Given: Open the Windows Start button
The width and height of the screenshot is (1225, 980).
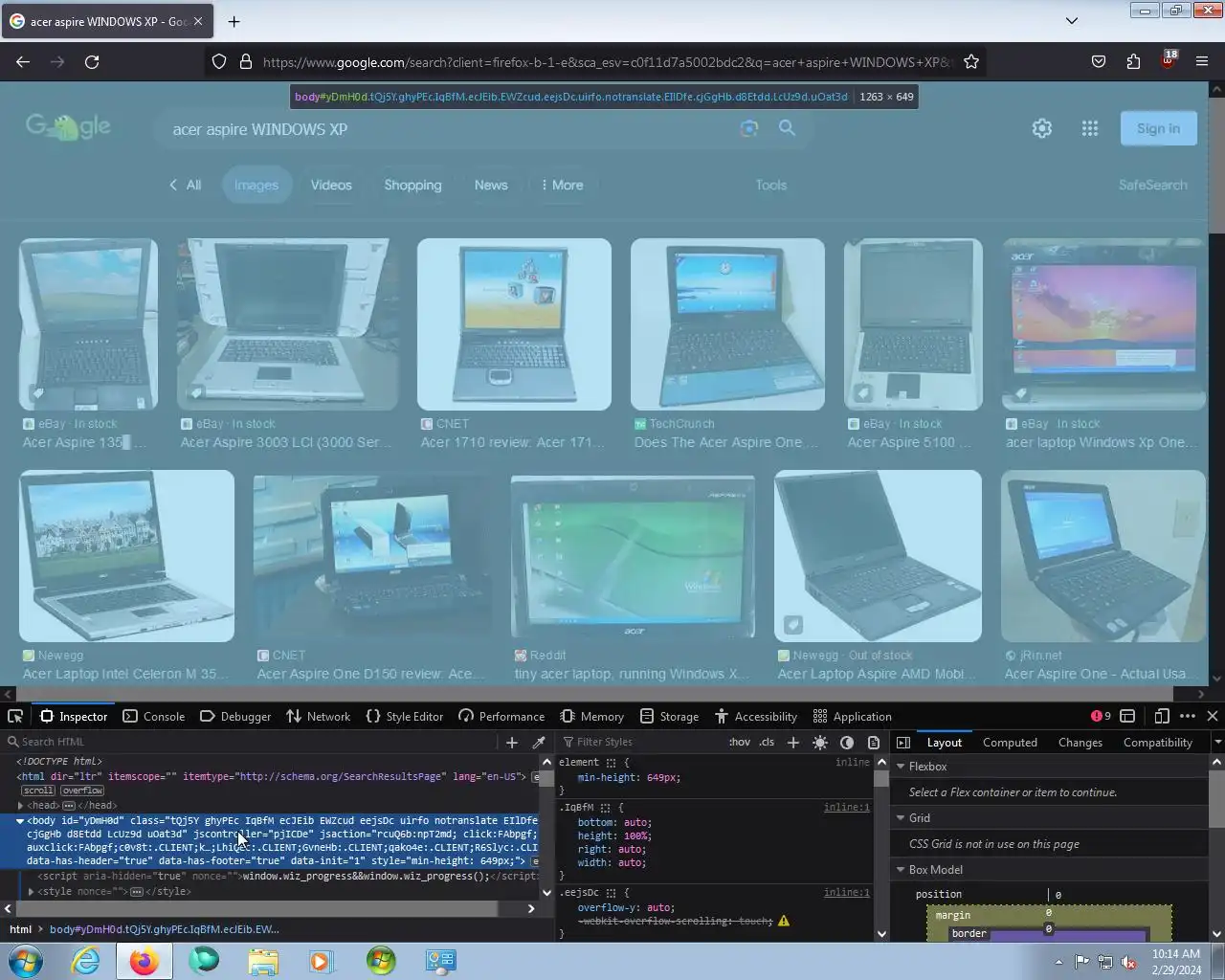Looking at the screenshot, I should 26,960.
